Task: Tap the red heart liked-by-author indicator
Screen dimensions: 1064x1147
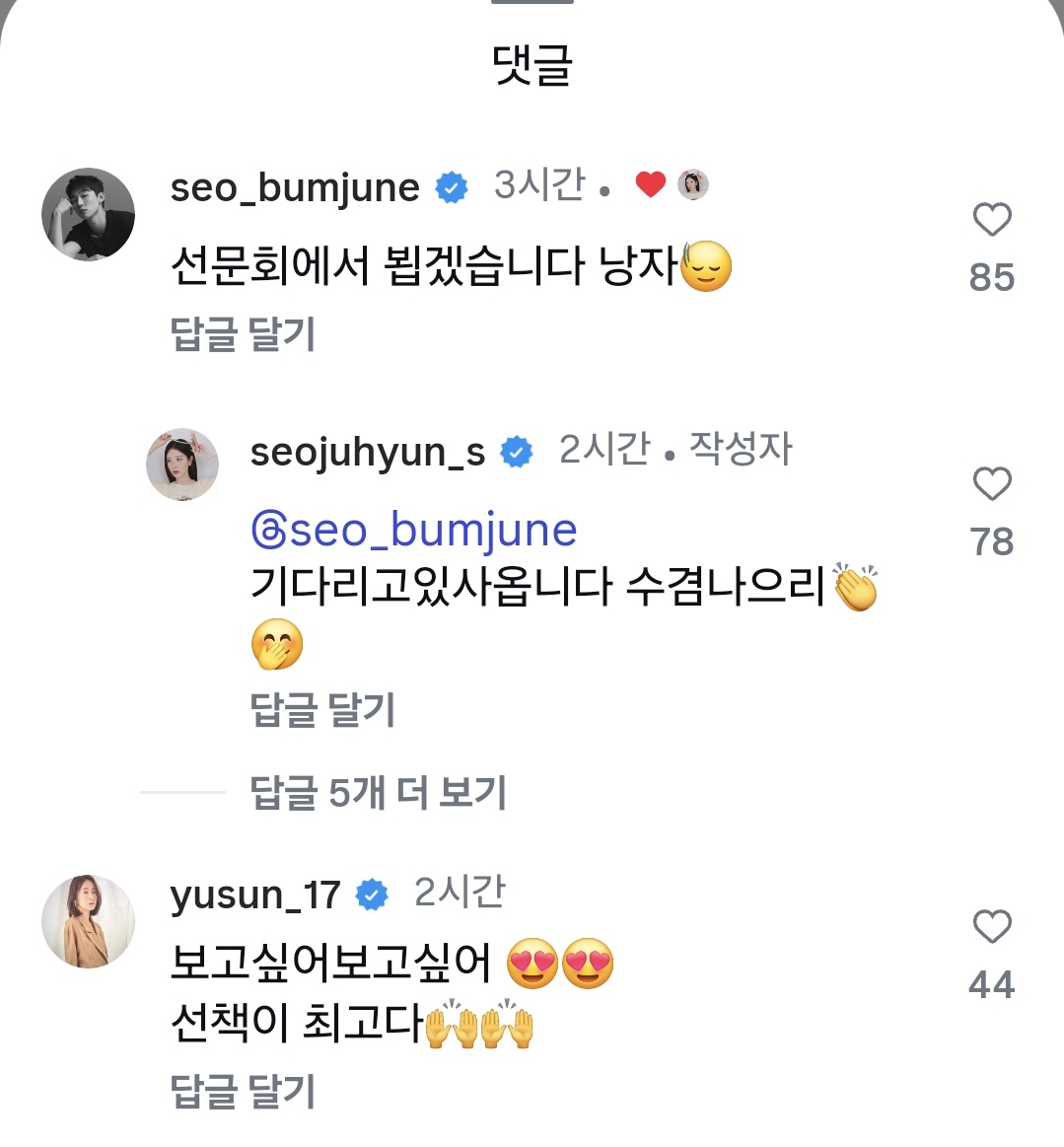Action: coord(650,184)
